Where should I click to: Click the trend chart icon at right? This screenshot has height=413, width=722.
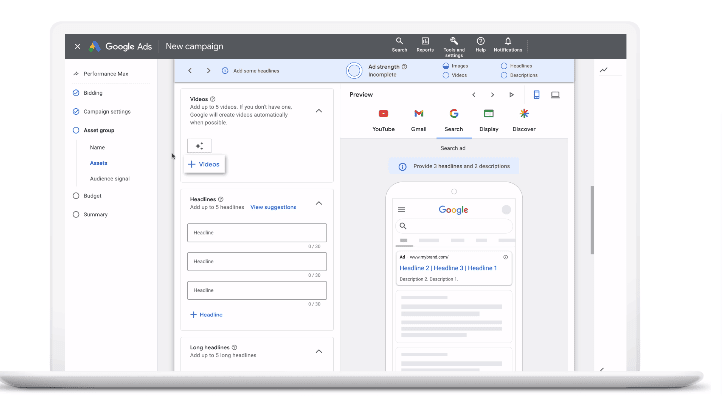[x=604, y=70]
